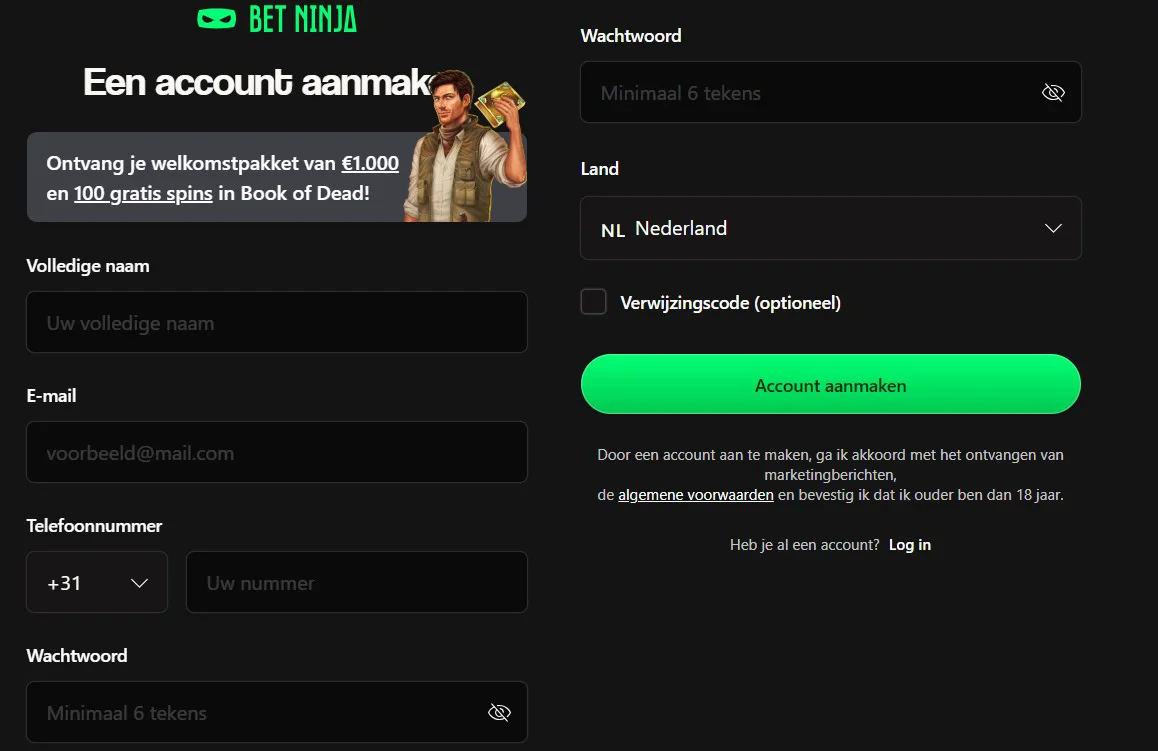Open the 100 gratis spins link
1158x751 pixels.
[x=143, y=193]
